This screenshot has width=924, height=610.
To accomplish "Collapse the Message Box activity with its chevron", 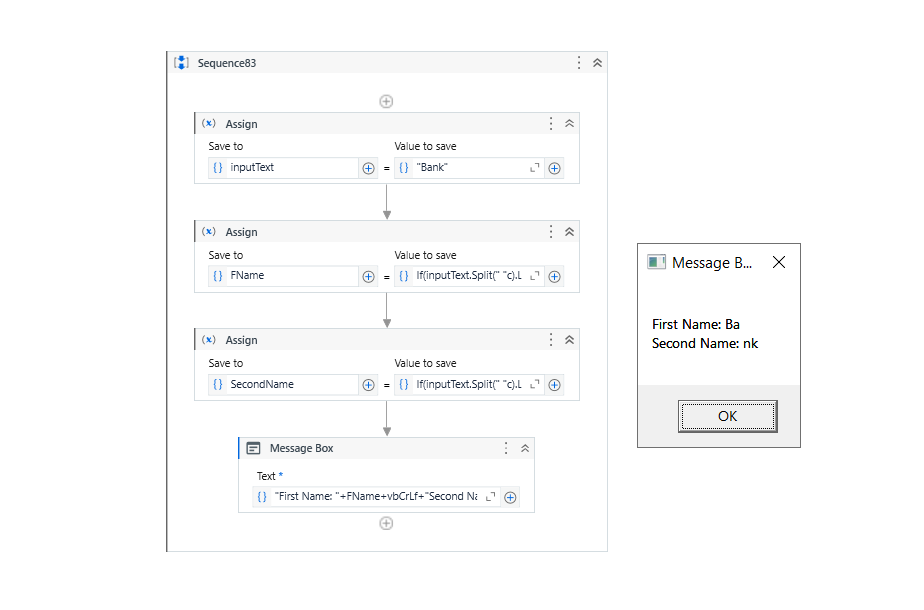I will pos(525,448).
